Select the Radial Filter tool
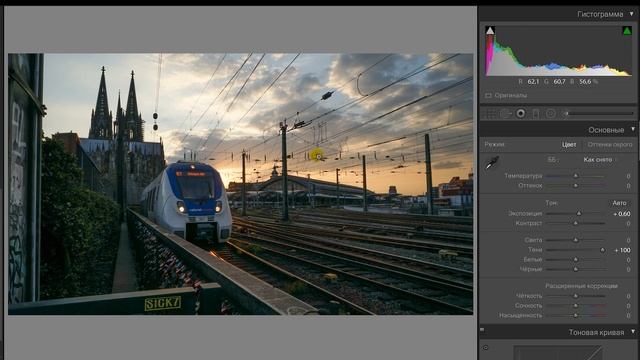Screen dimensions: 640x360 pos(550,113)
